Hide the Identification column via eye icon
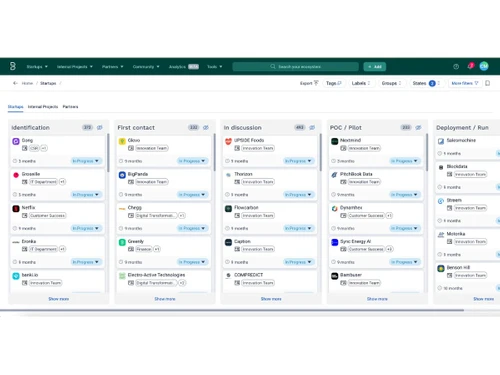Image resolution: width=500 pixels, height=375 pixels. pos(100,127)
